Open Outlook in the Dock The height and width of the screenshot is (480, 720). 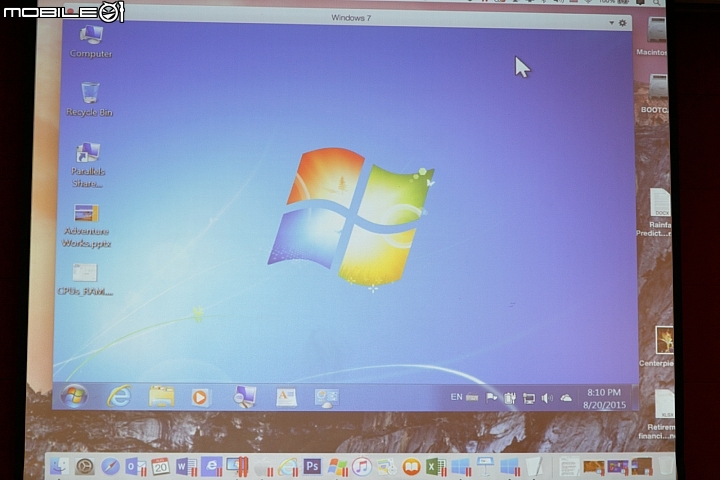click(x=135, y=467)
